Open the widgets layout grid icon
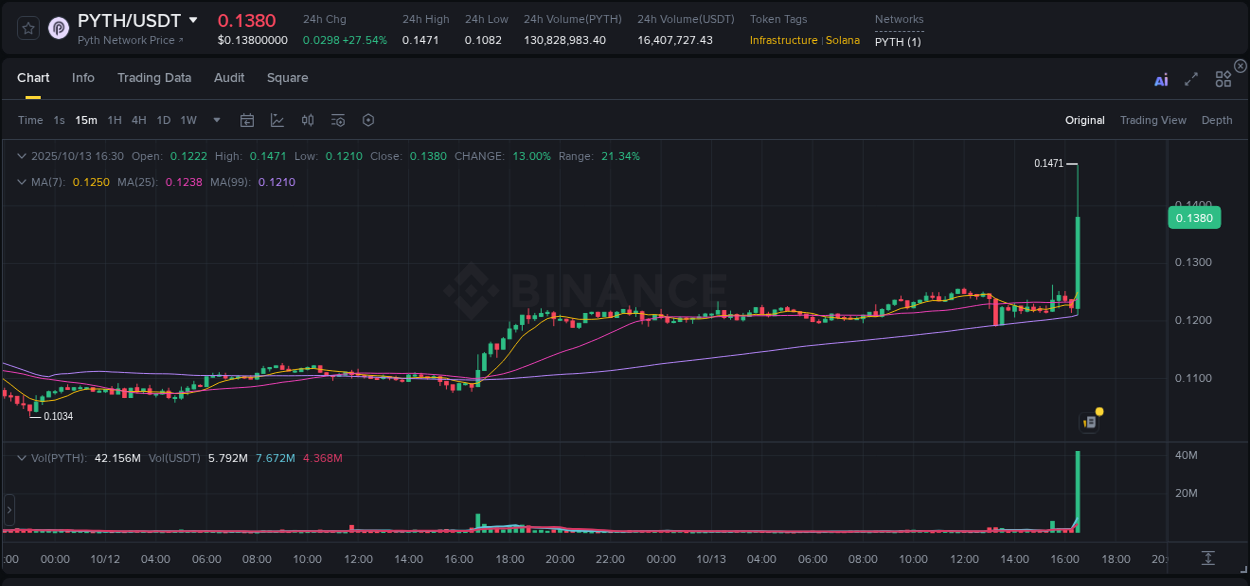Viewport: 1250px width, 586px height. (1222, 78)
